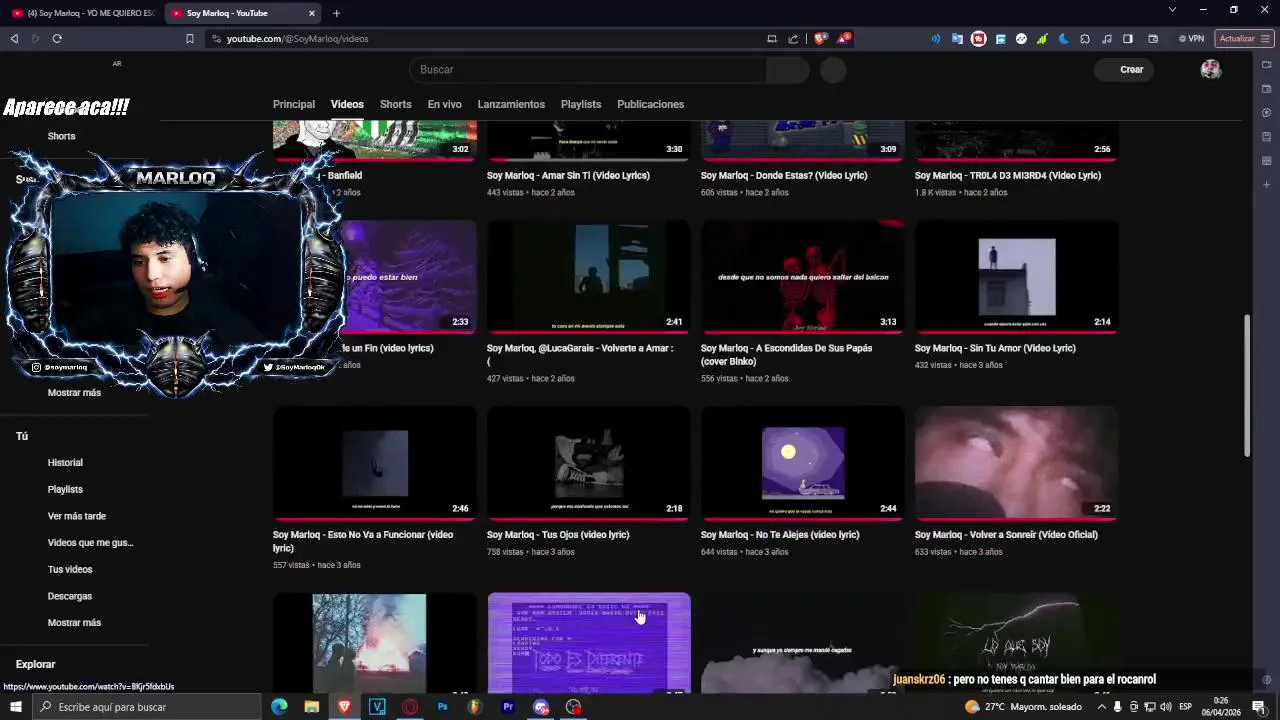Open a new browser tab

[x=336, y=13]
